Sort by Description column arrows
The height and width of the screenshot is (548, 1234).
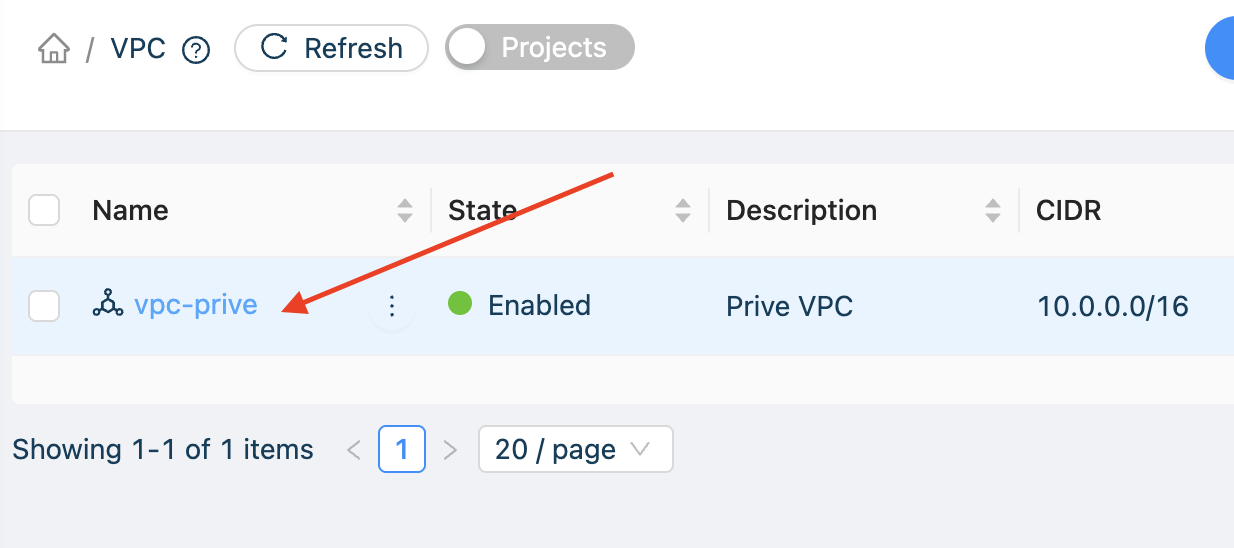(x=992, y=210)
